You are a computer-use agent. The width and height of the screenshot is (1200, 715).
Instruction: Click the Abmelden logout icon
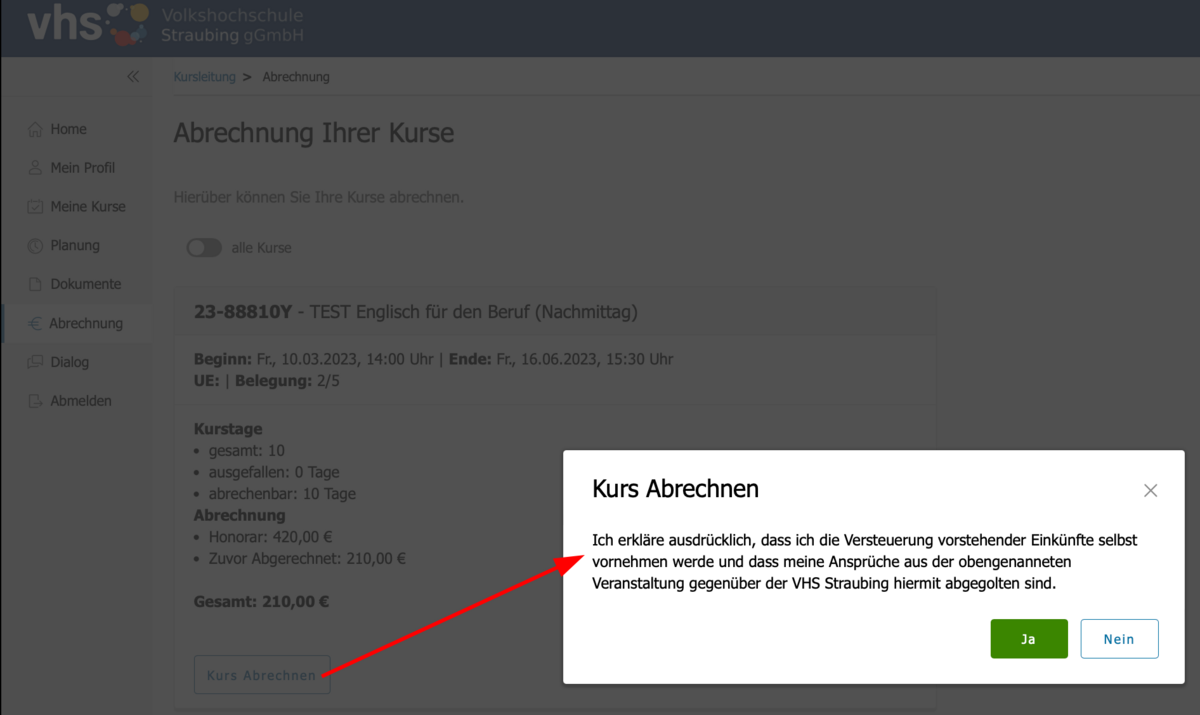[36, 401]
